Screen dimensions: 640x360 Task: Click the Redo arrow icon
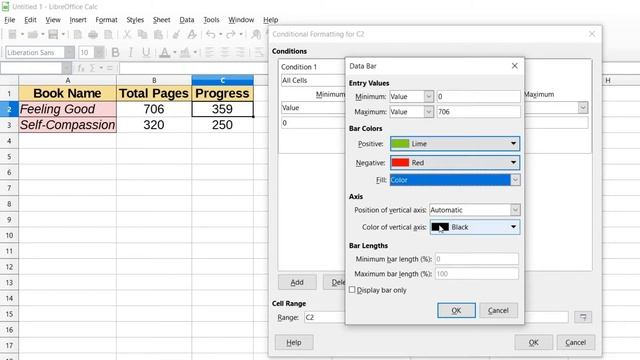[x=231, y=35]
